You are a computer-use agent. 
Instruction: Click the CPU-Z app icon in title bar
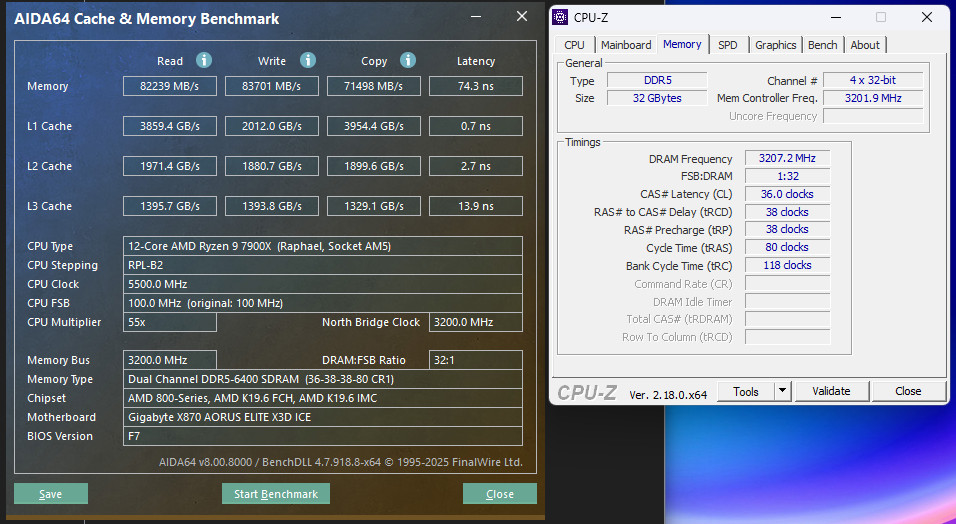[x=560, y=17]
